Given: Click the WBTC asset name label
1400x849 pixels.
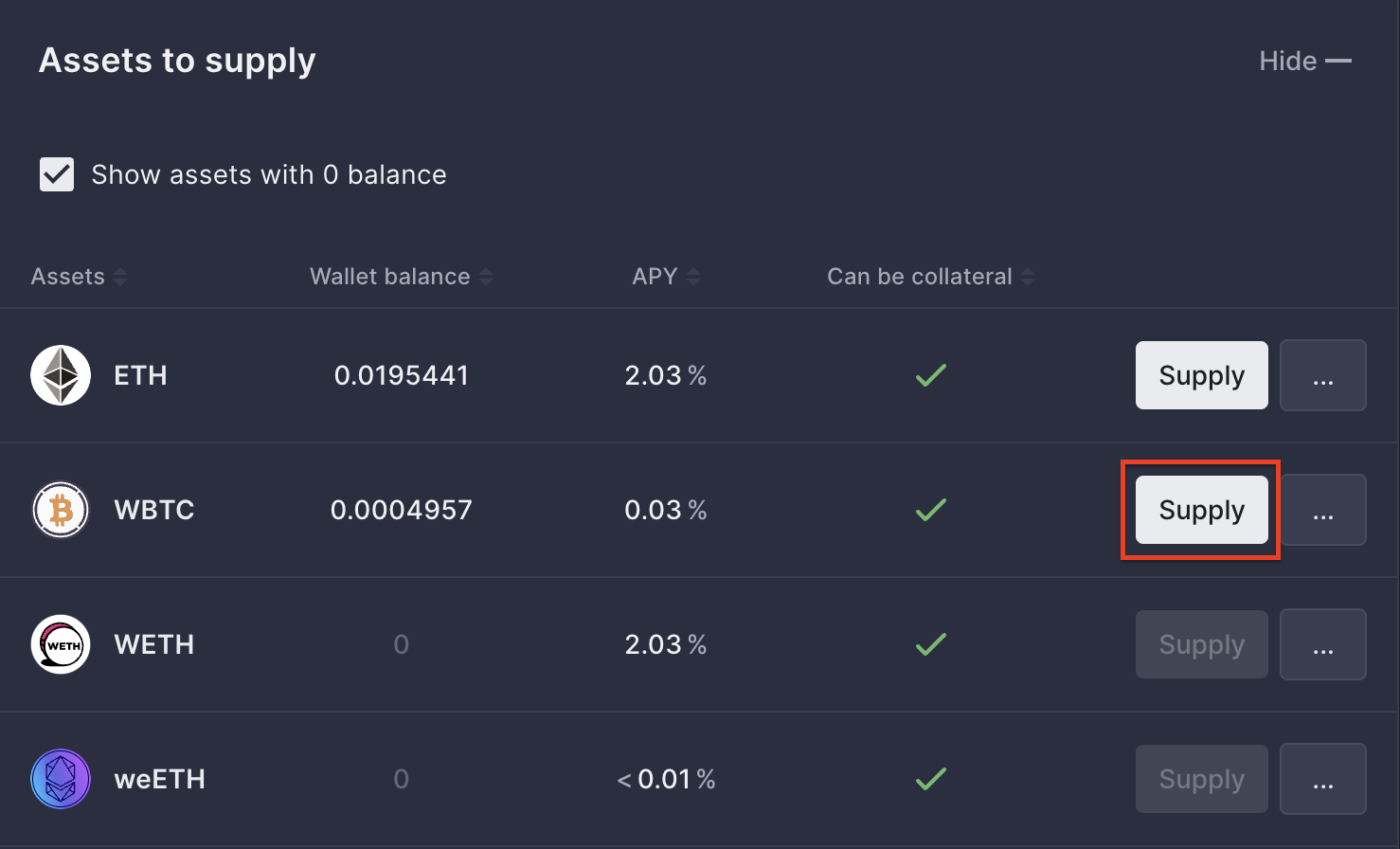Looking at the screenshot, I should pos(154,510).
